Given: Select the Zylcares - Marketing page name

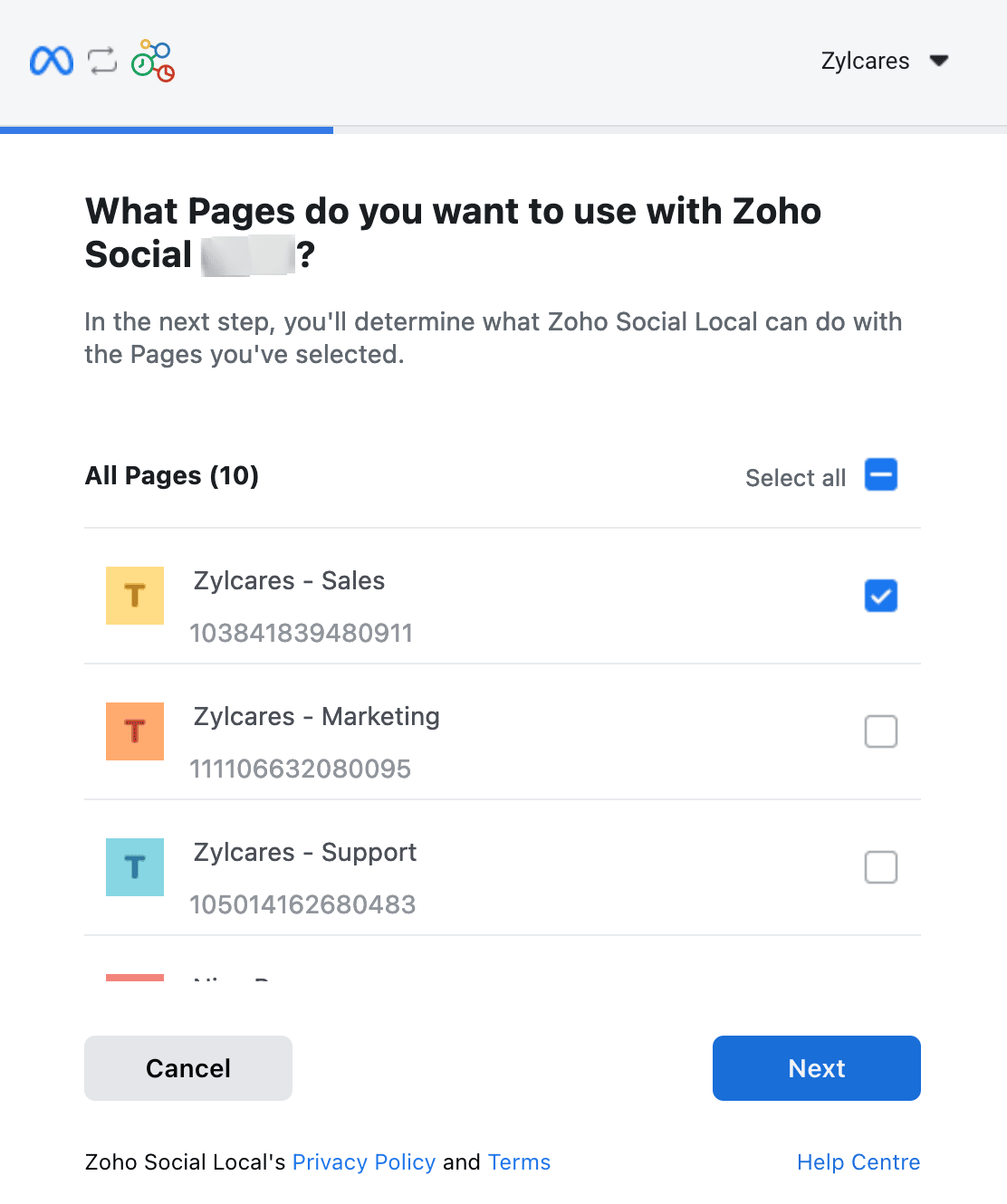Looking at the screenshot, I should coord(316,717).
